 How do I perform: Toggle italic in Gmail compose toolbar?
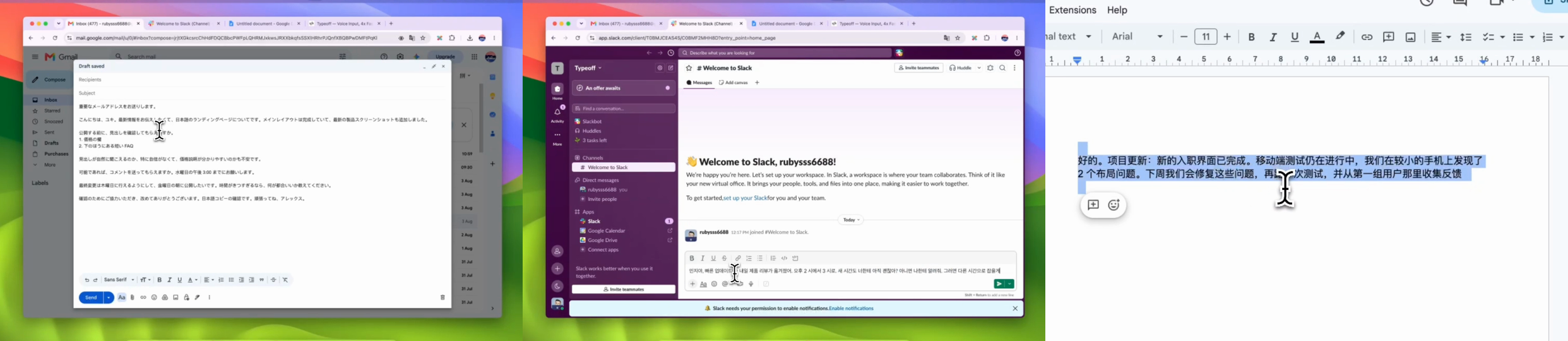[x=169, y=280]
